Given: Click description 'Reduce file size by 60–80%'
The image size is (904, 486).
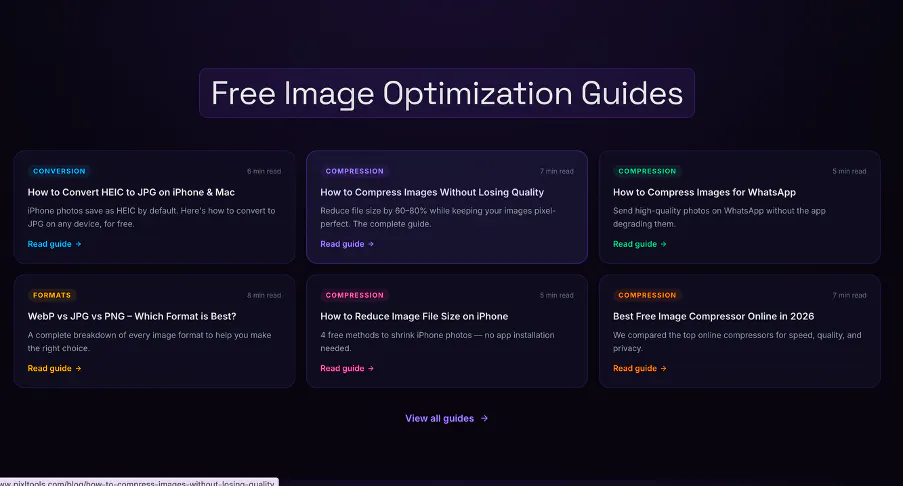Looking at the screenshot, I should click(438, 217).
